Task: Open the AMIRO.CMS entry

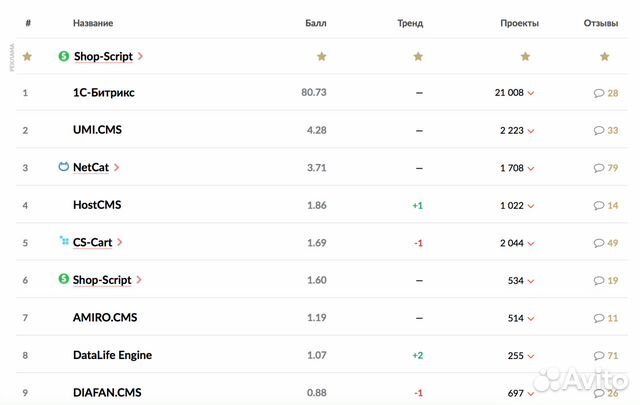Action: coord(105,318)
